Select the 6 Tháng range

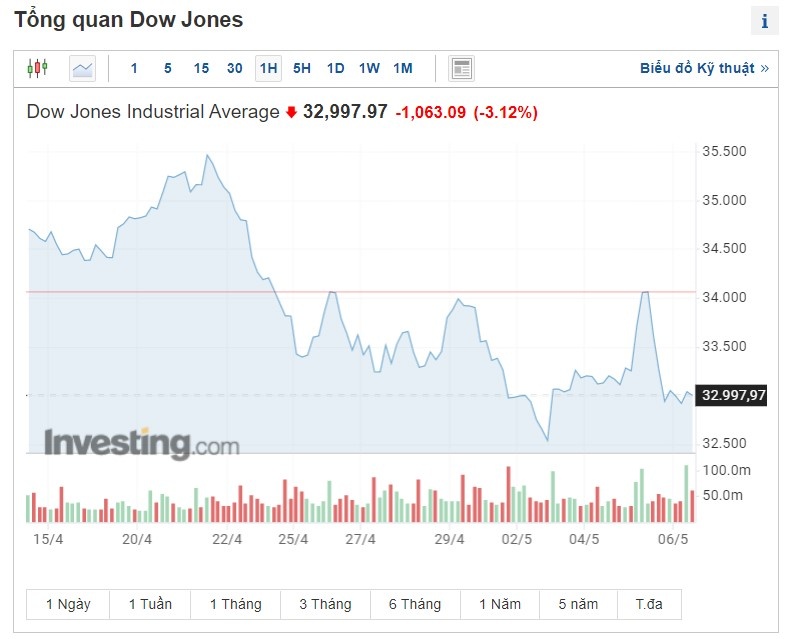(x=414, y=604)
